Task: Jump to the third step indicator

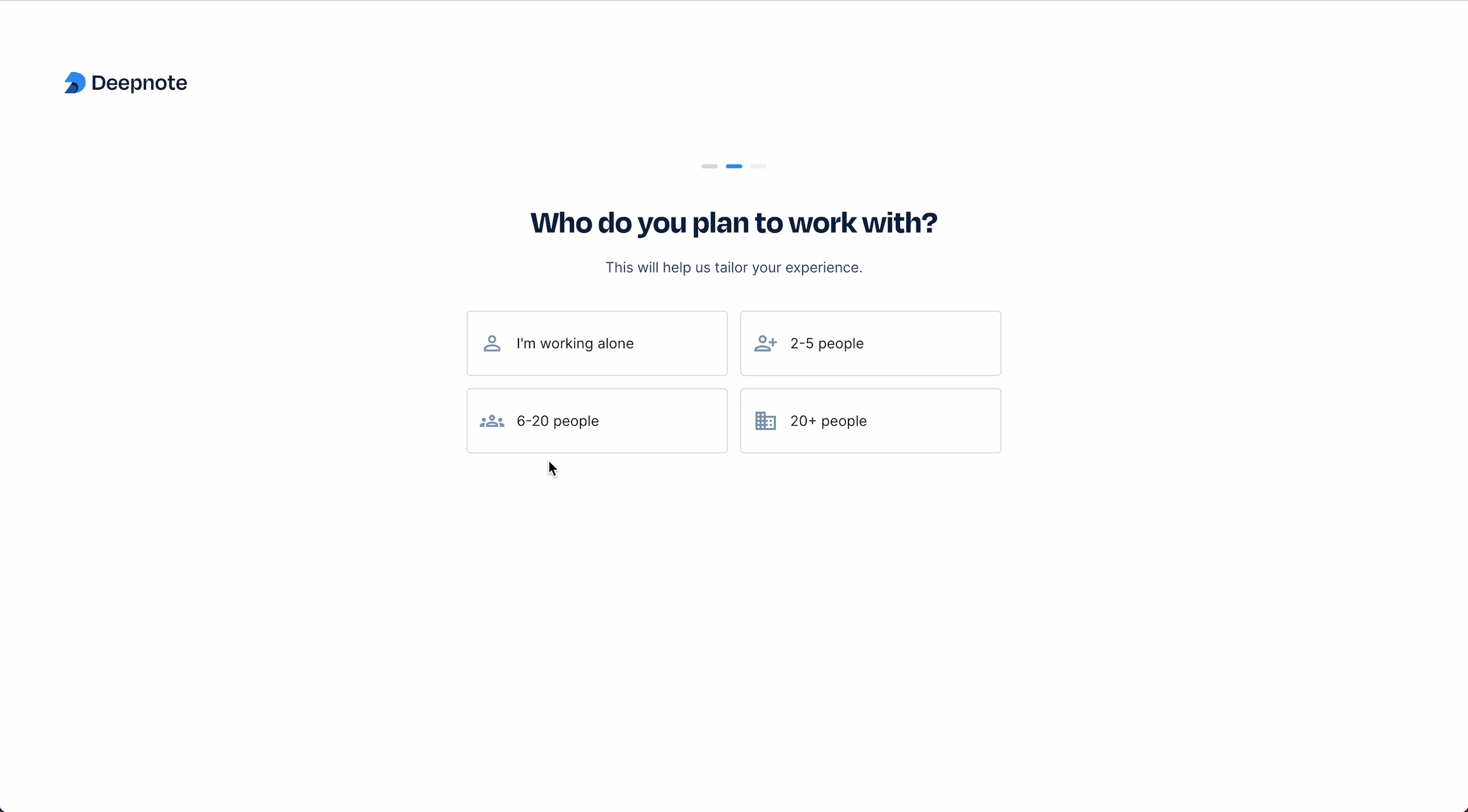Action: click(758, 166)
